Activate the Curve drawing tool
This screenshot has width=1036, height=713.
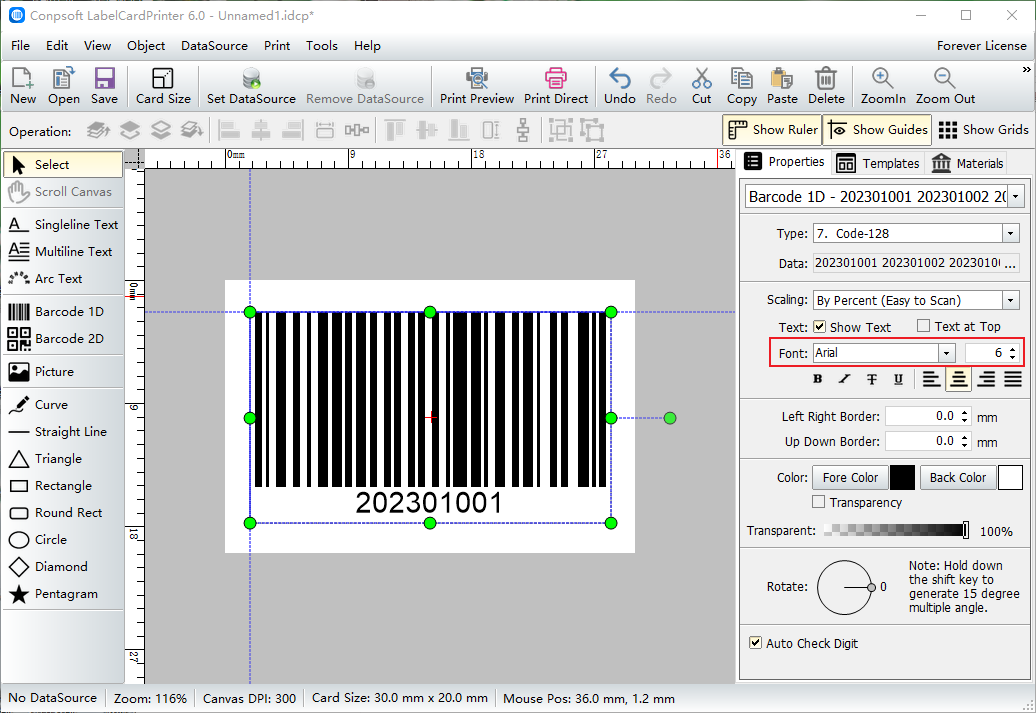click(x=63, y=404)
